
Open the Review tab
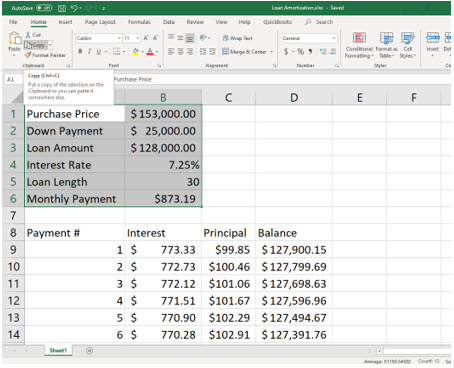coord(195,22)
